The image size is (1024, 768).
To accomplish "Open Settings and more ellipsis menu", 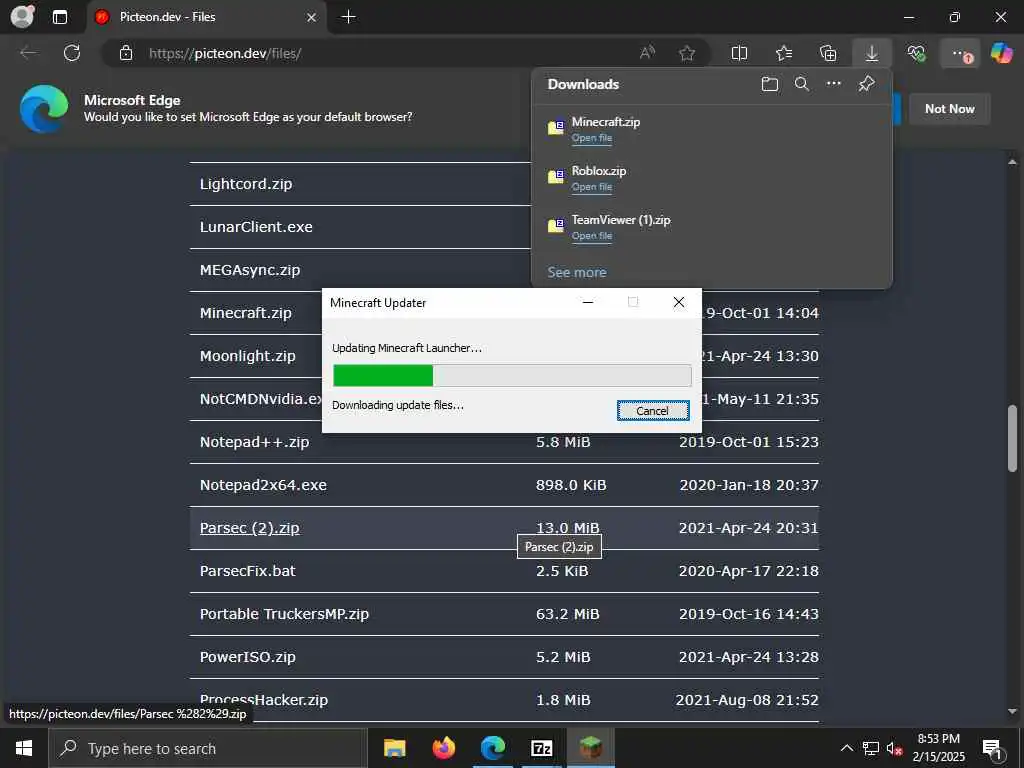I will click(959, 54).
